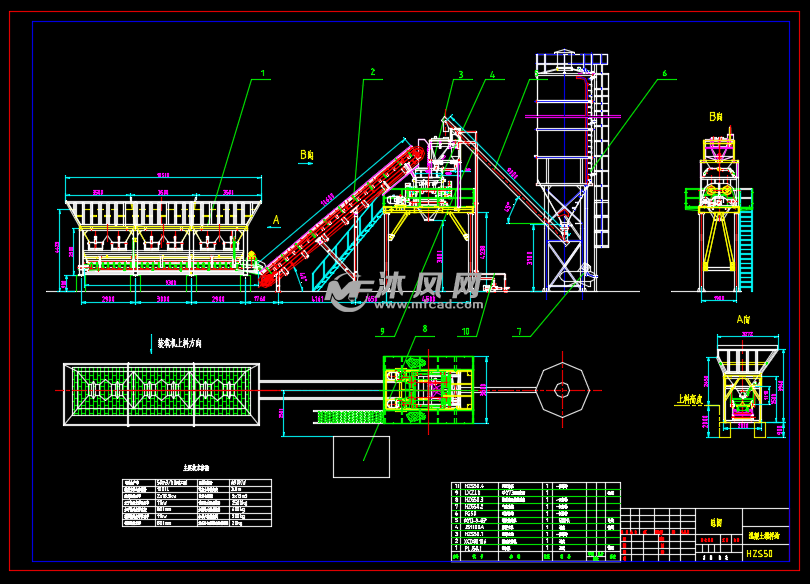Click the 主要技术参数 table heading
This screenshot has height=584, width=810.
196,468
